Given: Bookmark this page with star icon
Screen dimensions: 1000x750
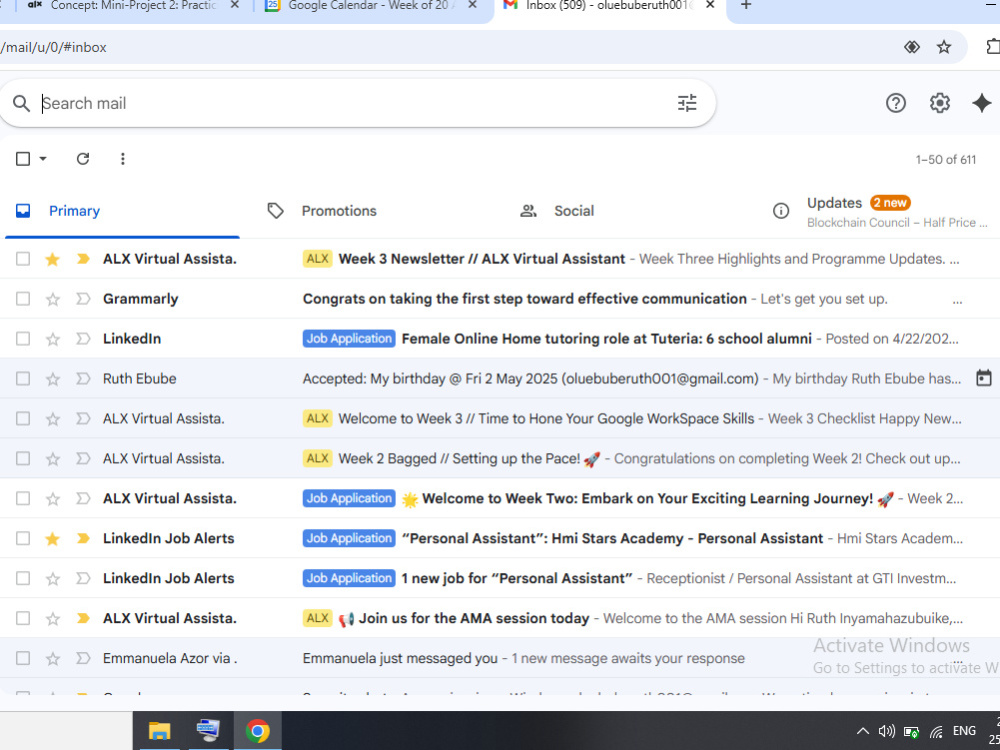Looking at the screenshot, I should point(944,47).
